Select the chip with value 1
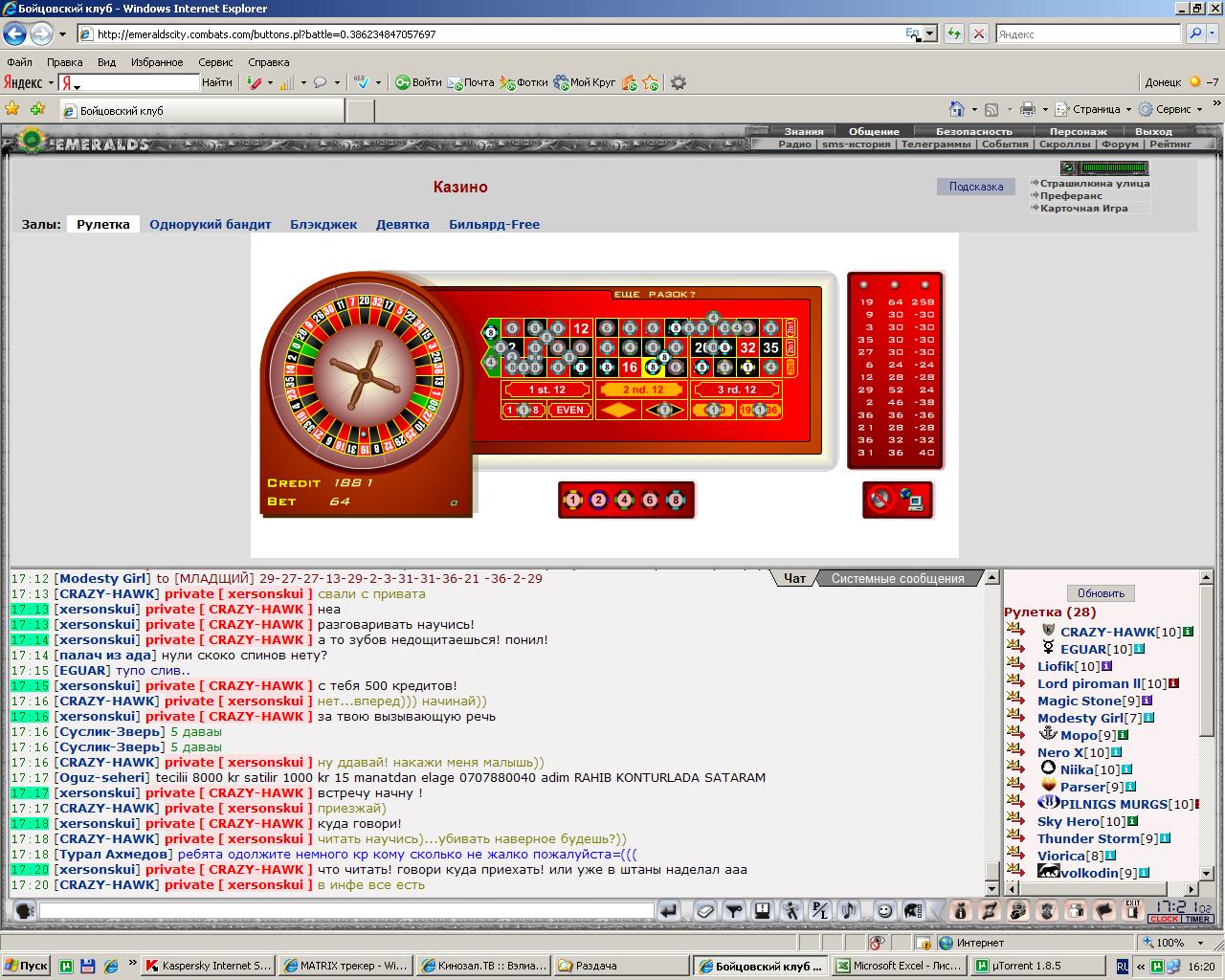 click(573, 500)
